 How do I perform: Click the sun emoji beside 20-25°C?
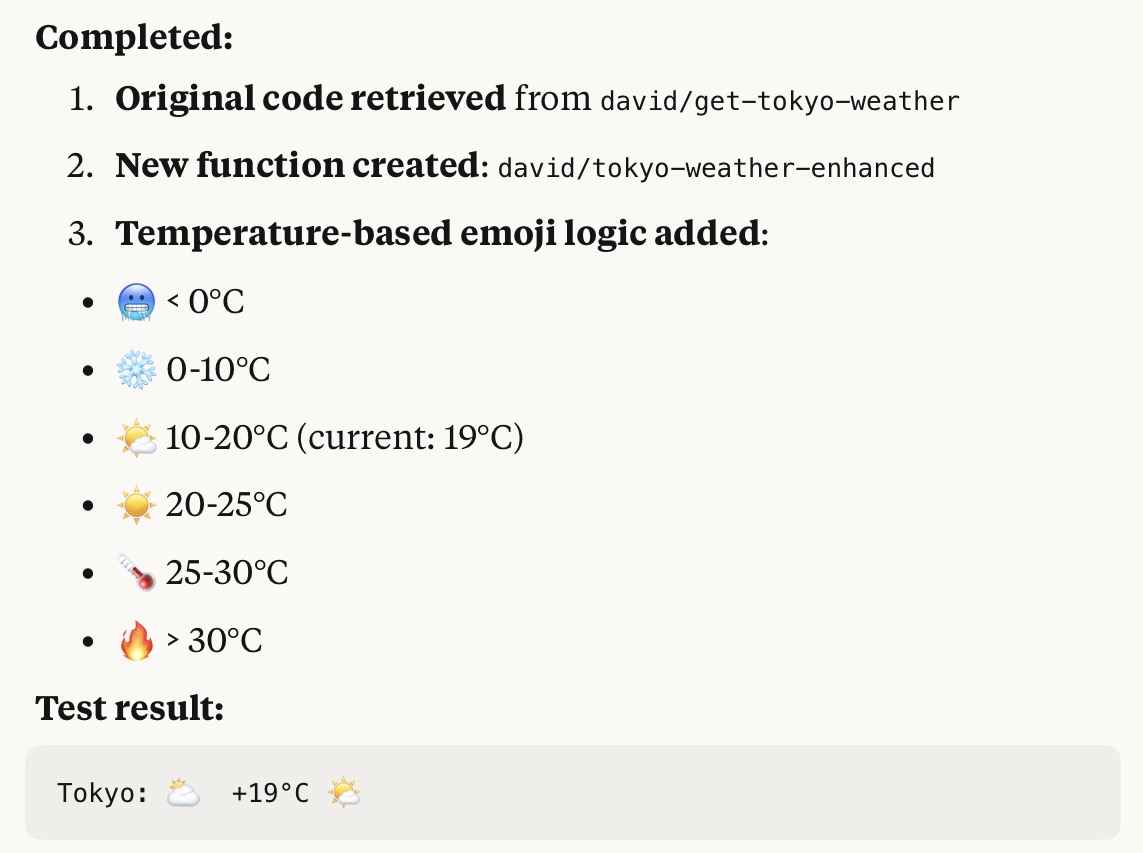[x=136, y=505]
